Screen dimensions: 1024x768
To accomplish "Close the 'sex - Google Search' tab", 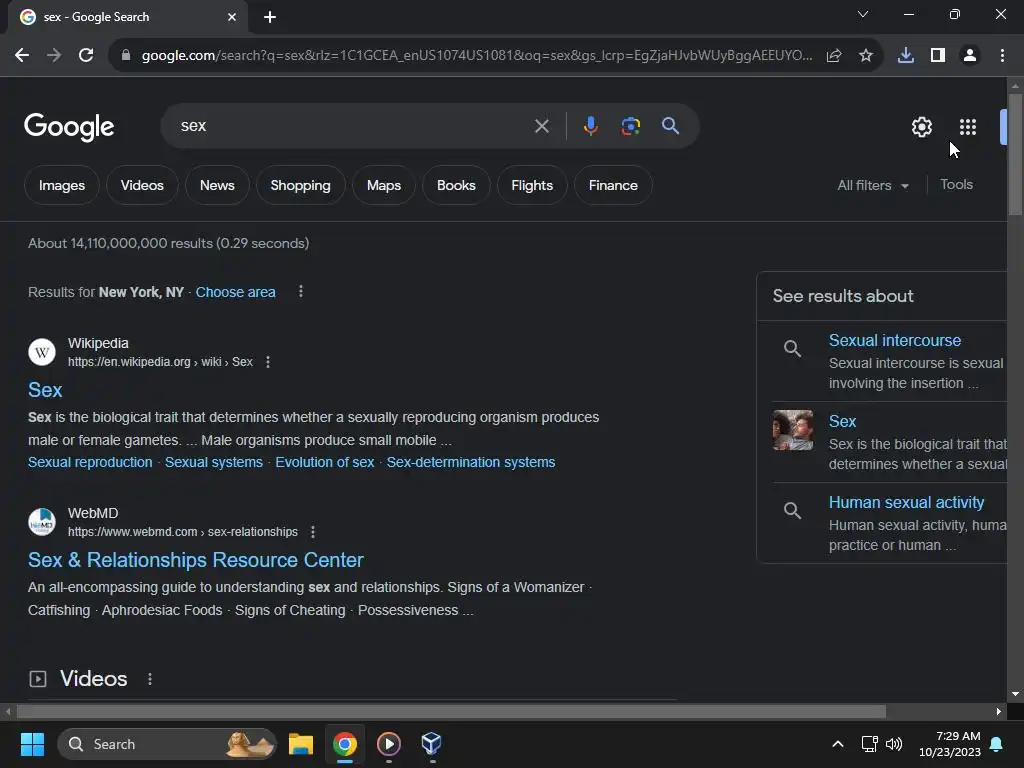I will pyautogui.click(x=232, y=17).
